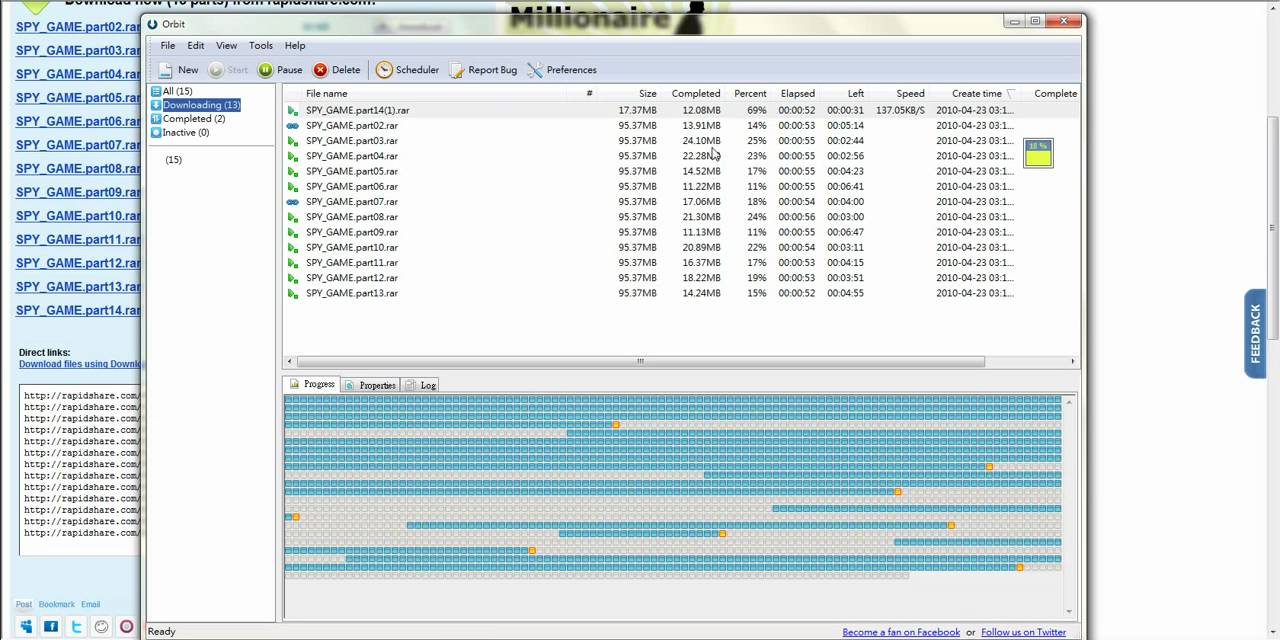Open the Scheduler from the toolbar
The image size is (1280, 640).
pos(407,70)
